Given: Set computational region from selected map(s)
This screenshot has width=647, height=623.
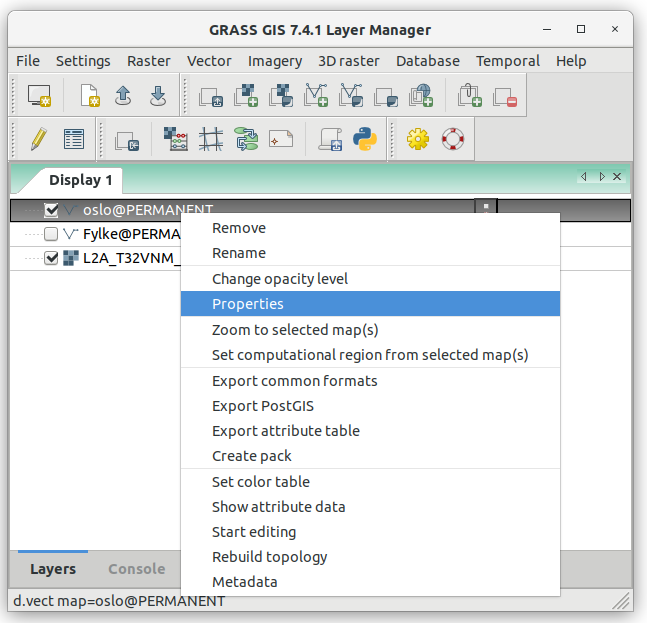Looking at the screenshot, I should [x=370, y=355].
